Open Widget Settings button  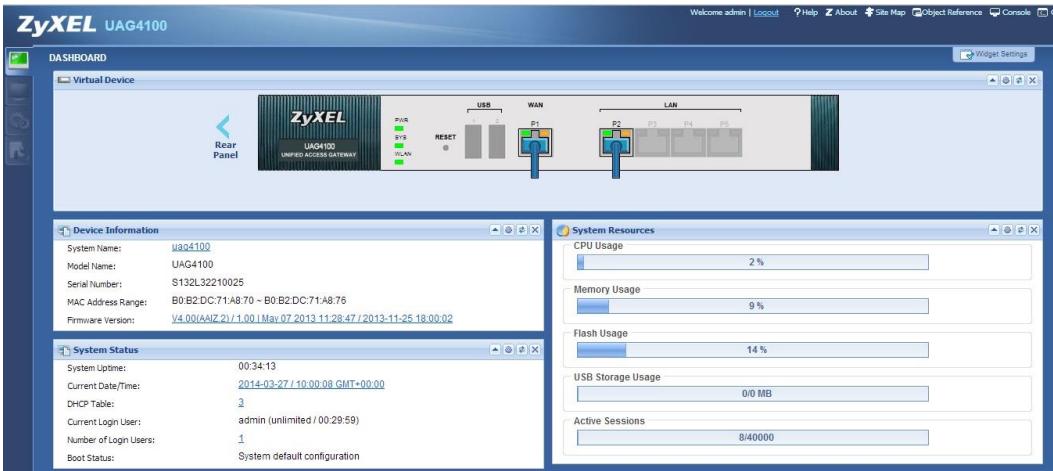pos(993,54)
